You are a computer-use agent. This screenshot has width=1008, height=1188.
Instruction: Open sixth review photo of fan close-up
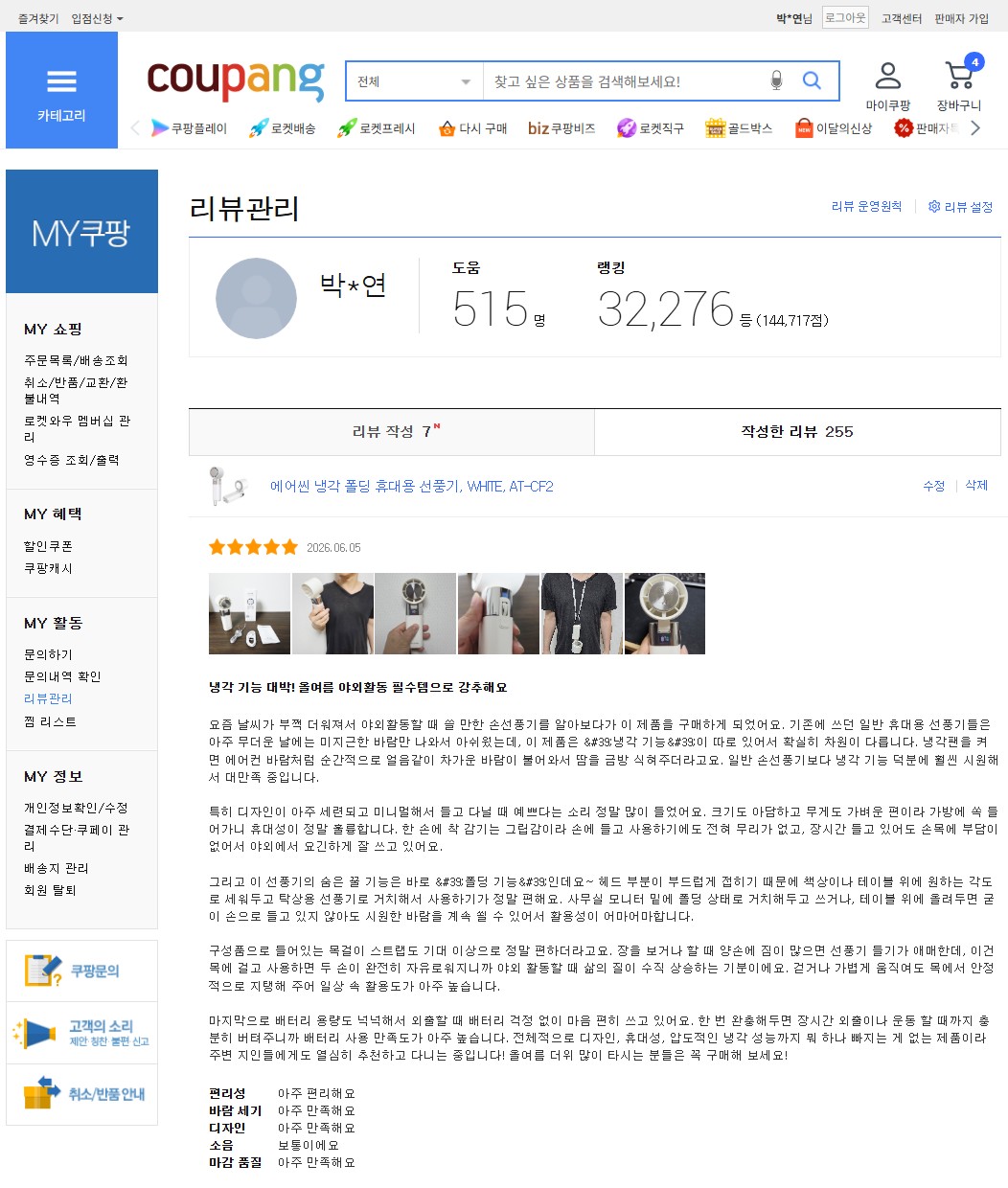click(x=665, y=614)
